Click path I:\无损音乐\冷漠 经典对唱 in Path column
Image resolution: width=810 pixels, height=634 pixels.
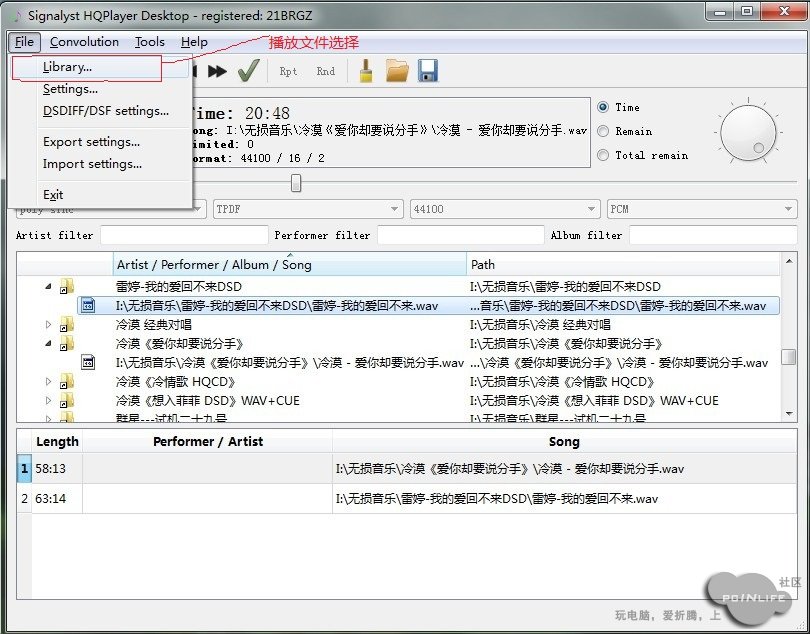click(x=540, y=324)
